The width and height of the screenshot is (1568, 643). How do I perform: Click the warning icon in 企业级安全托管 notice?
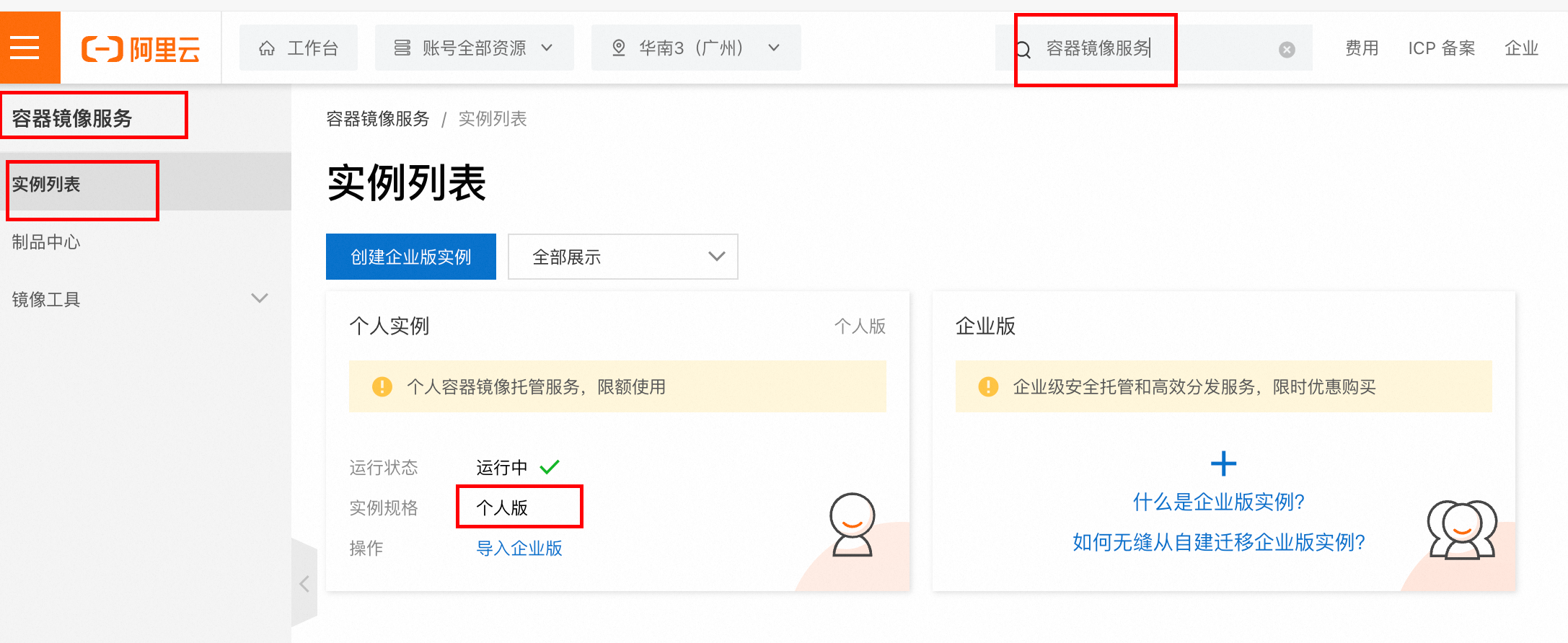[988, 387]
